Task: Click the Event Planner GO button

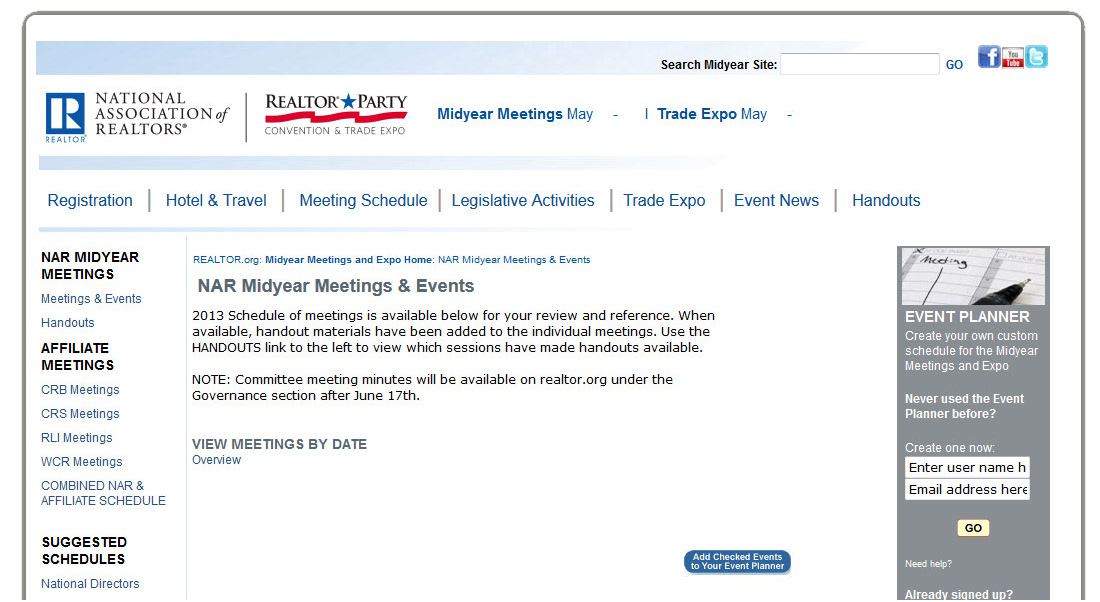Action: pyautogui.click(x=973, y=528)
